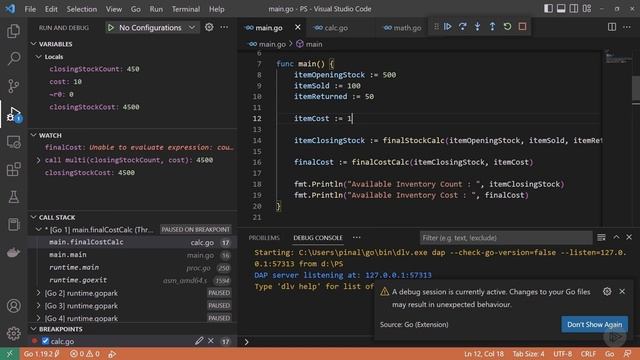This screenshot has width=640, height=360.
Task: Select runtime.goexit call stack frame
Action: tap(133, 280)
